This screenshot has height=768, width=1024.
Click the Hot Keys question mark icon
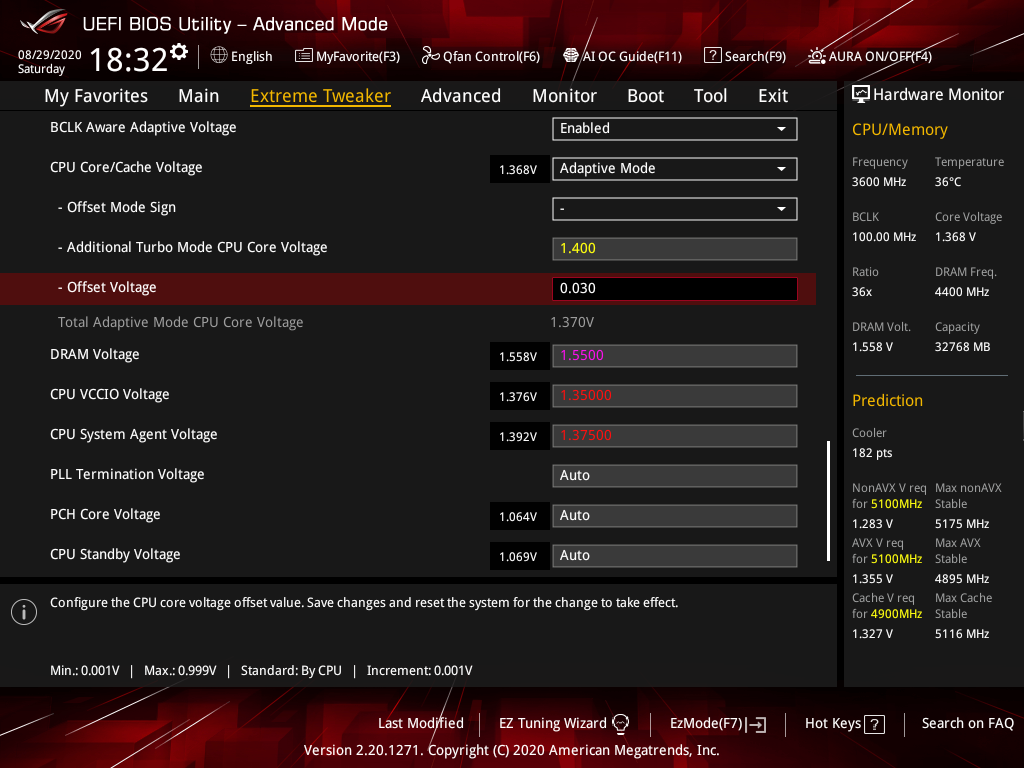coord(874,724)
